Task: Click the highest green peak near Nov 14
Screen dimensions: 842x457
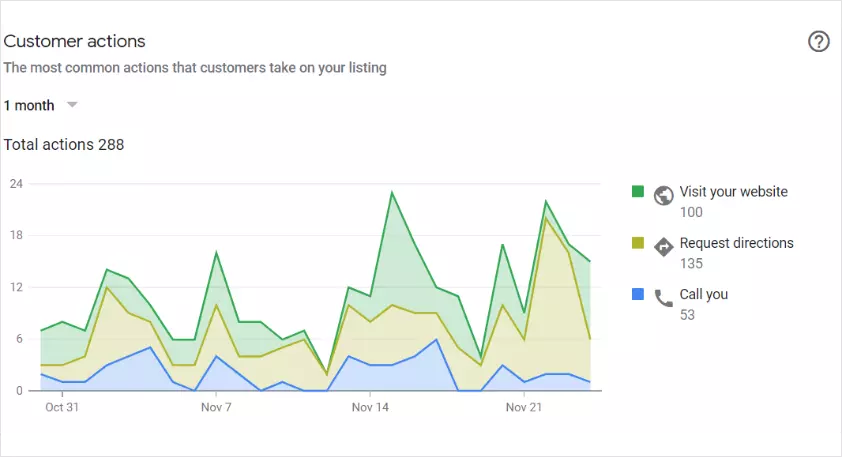Action: 392,192
